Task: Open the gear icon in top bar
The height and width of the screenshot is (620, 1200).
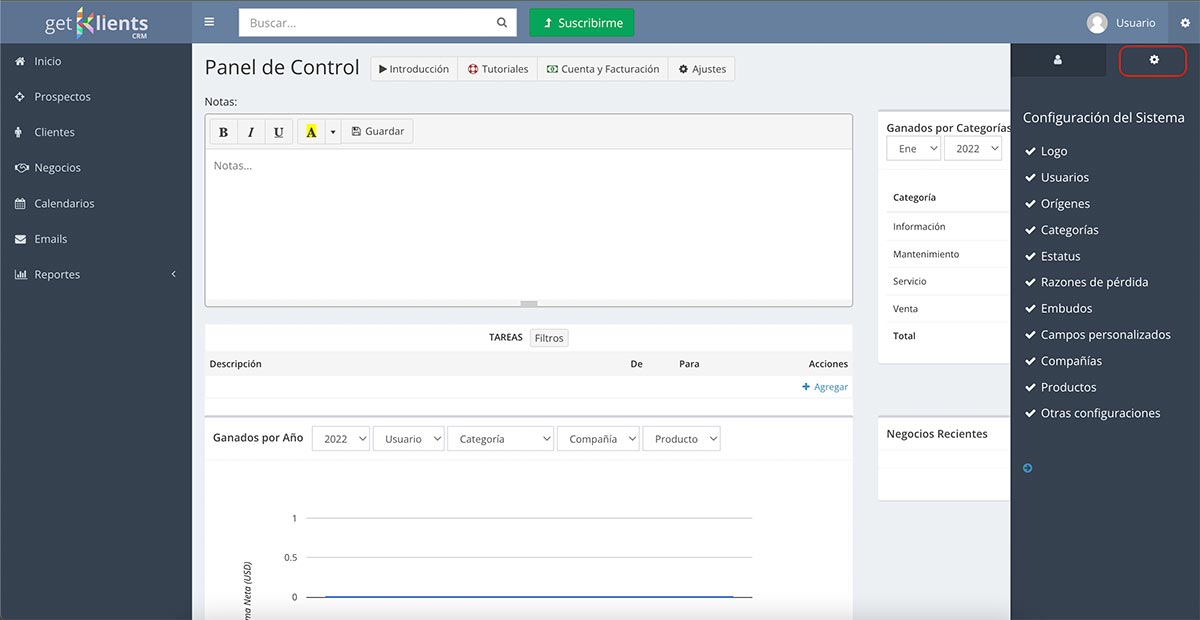Action: click(1185, 23)
